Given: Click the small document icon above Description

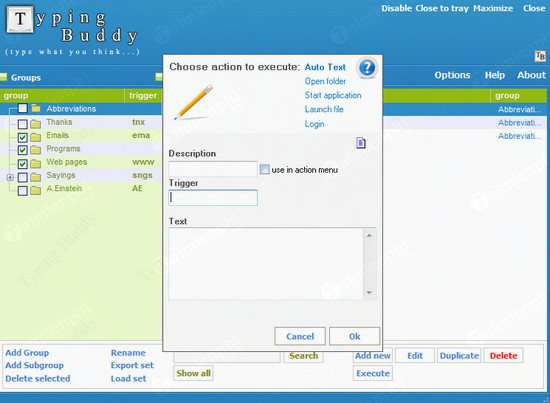Looking at the screenshot, I should [x=361, y=143].
